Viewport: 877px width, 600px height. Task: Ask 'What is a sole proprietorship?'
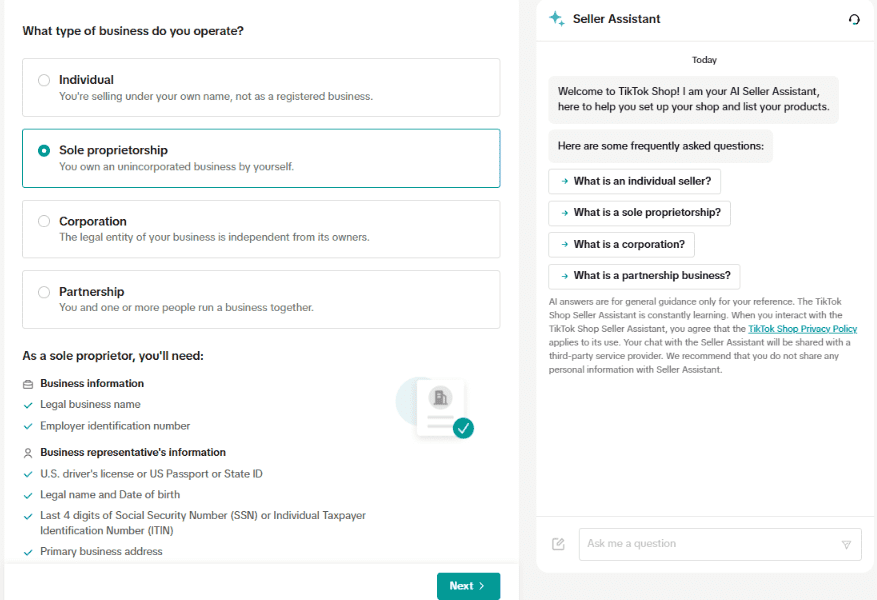[640, 213]
